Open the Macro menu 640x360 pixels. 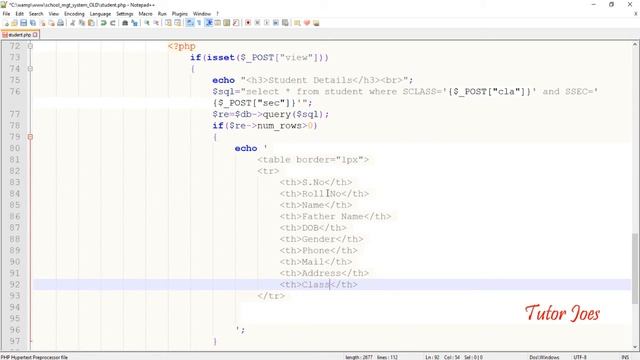pos(145,13)
